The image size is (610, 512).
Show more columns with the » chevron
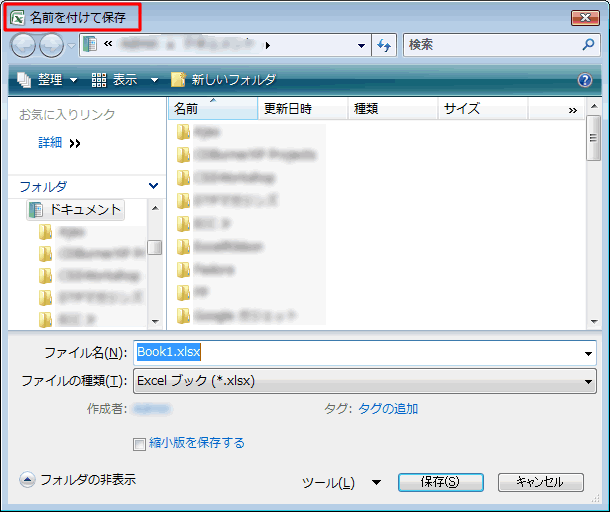[x=572, y=110]
